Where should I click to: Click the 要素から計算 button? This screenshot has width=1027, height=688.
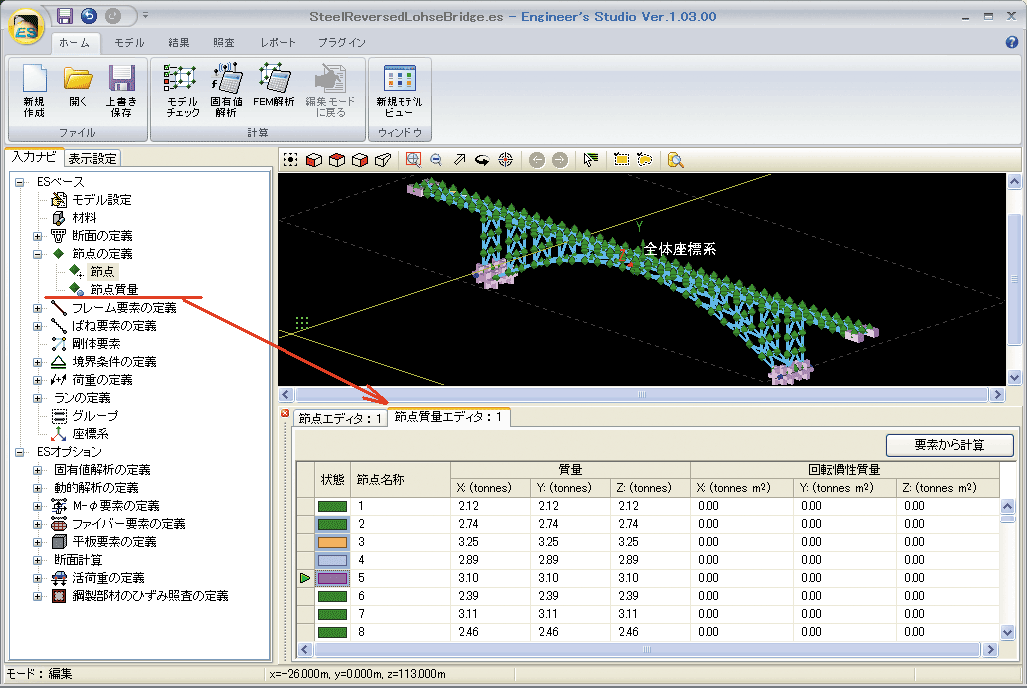pos(950,445)
